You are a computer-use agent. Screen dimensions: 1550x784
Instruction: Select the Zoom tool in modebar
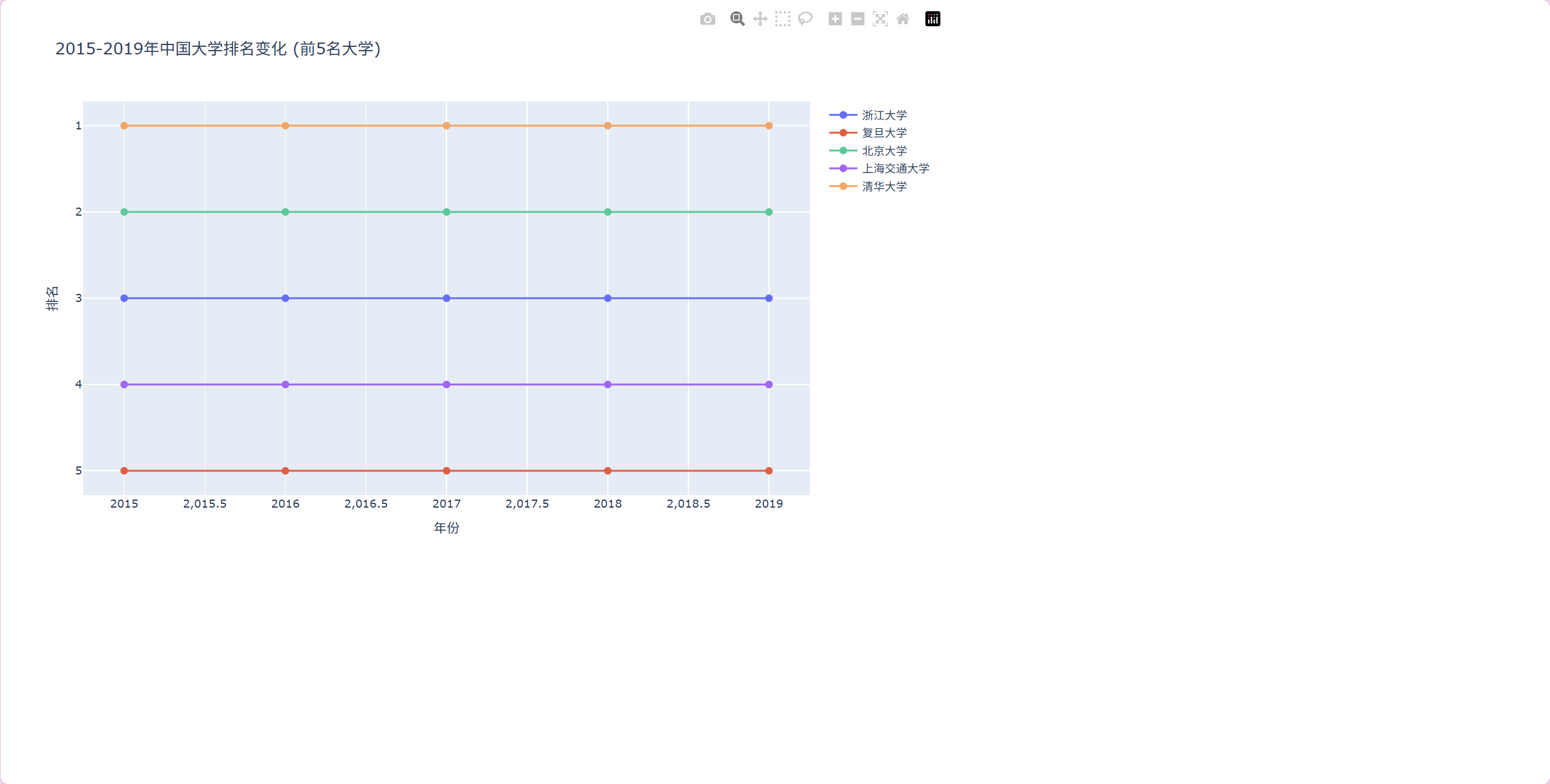[x=737, y=19]
